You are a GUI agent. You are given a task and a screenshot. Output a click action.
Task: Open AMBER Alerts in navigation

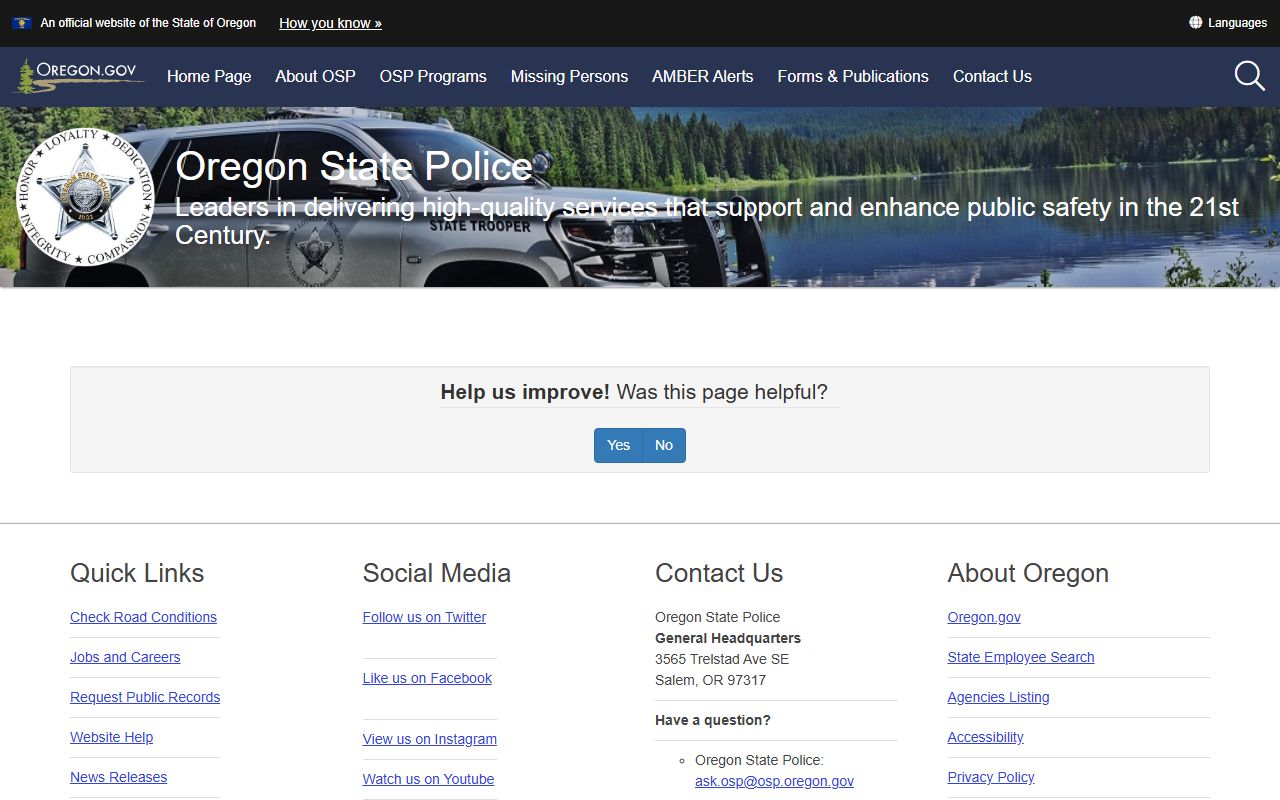(703, 76)
